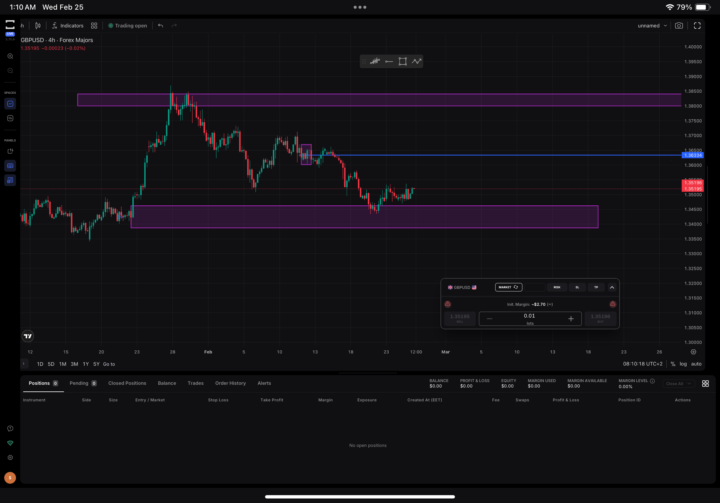Set chart range to 1M

click(x=62, y=364)
